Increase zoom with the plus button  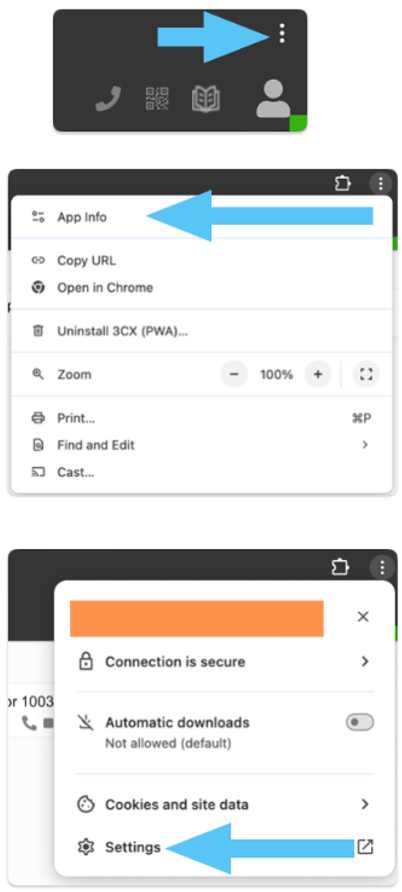318,374
